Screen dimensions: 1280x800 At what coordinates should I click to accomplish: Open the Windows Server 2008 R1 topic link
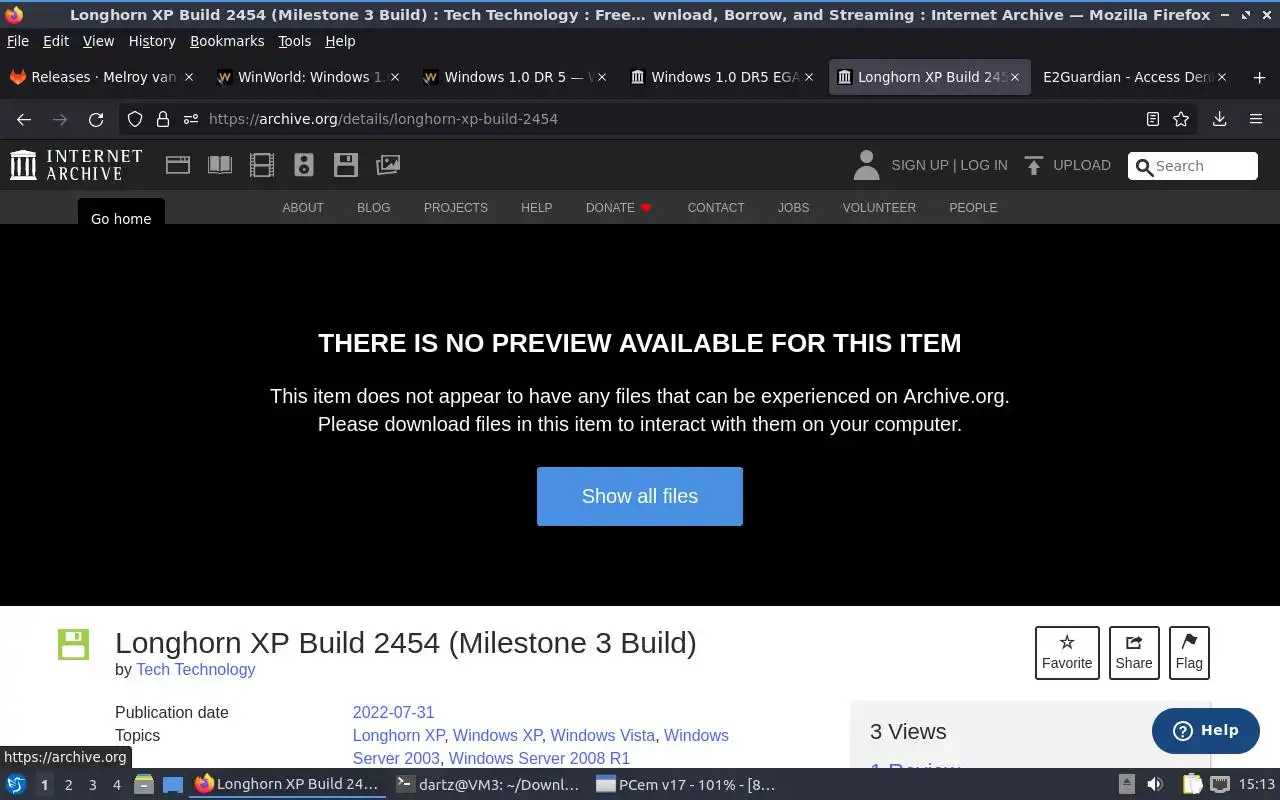click(539, 759)
